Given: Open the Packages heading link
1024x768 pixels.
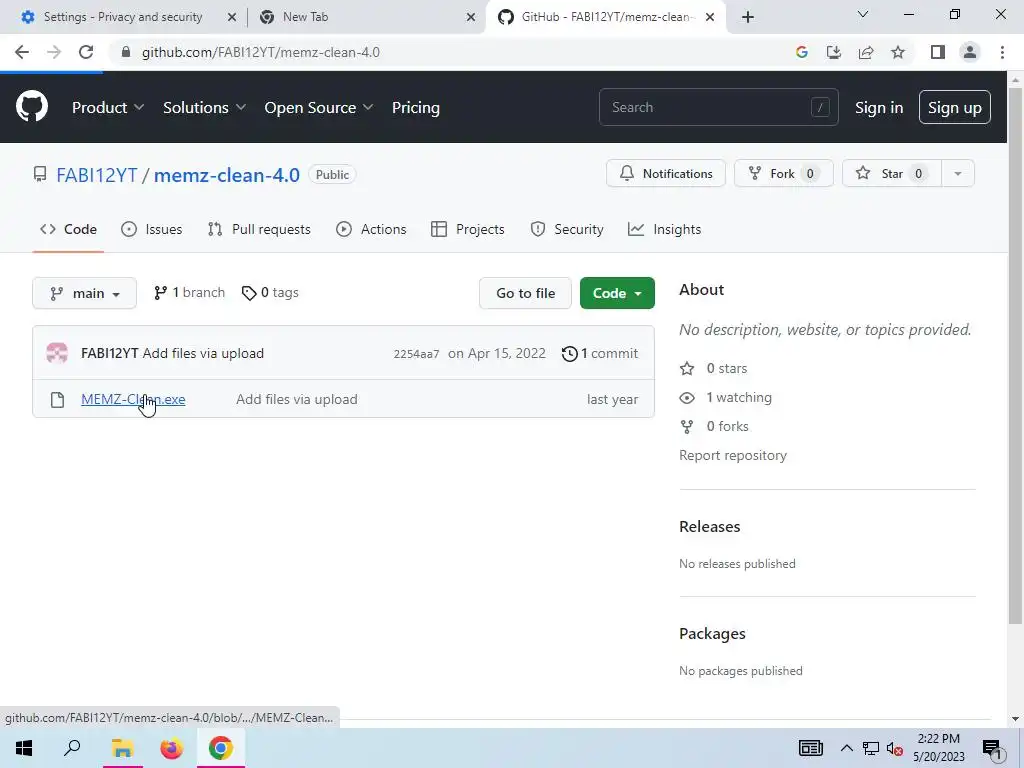Looking at the screenshot, I should point(712,633).
